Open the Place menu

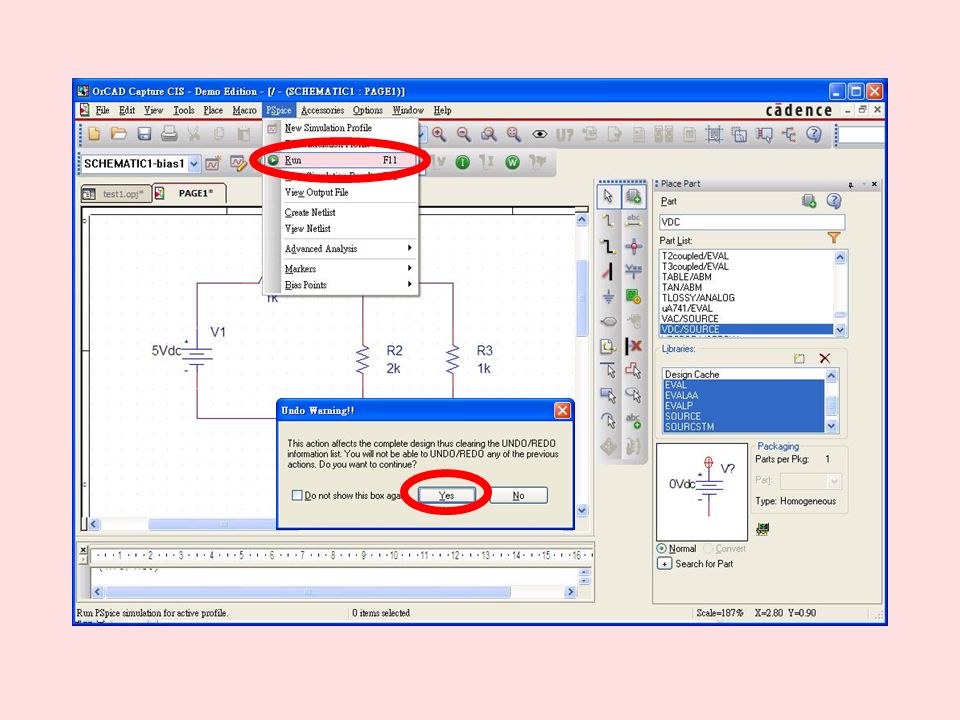tap(213, 110)
